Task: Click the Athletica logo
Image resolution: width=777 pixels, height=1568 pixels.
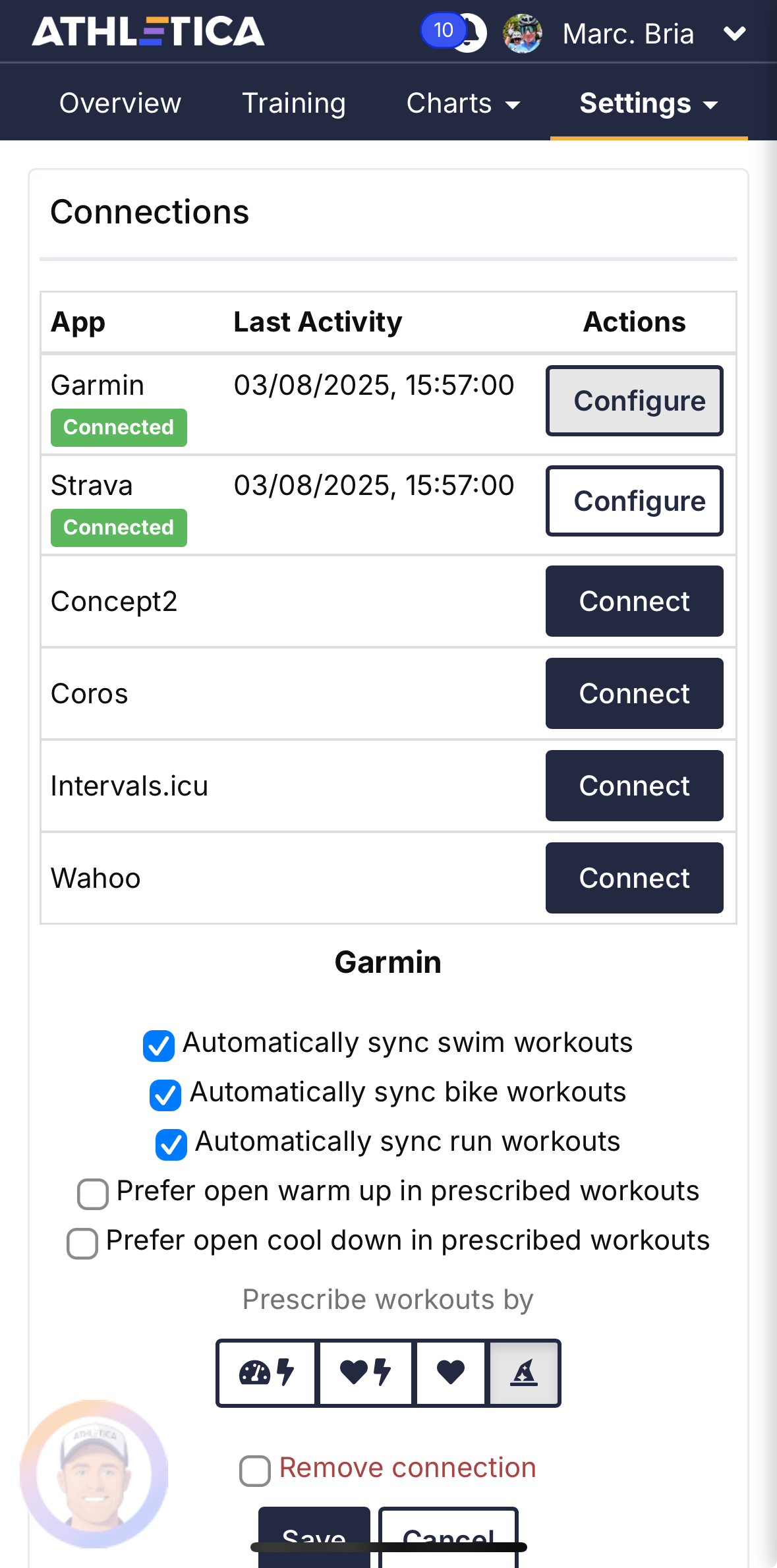Action: pyautogui.click(x=148, y=32)
